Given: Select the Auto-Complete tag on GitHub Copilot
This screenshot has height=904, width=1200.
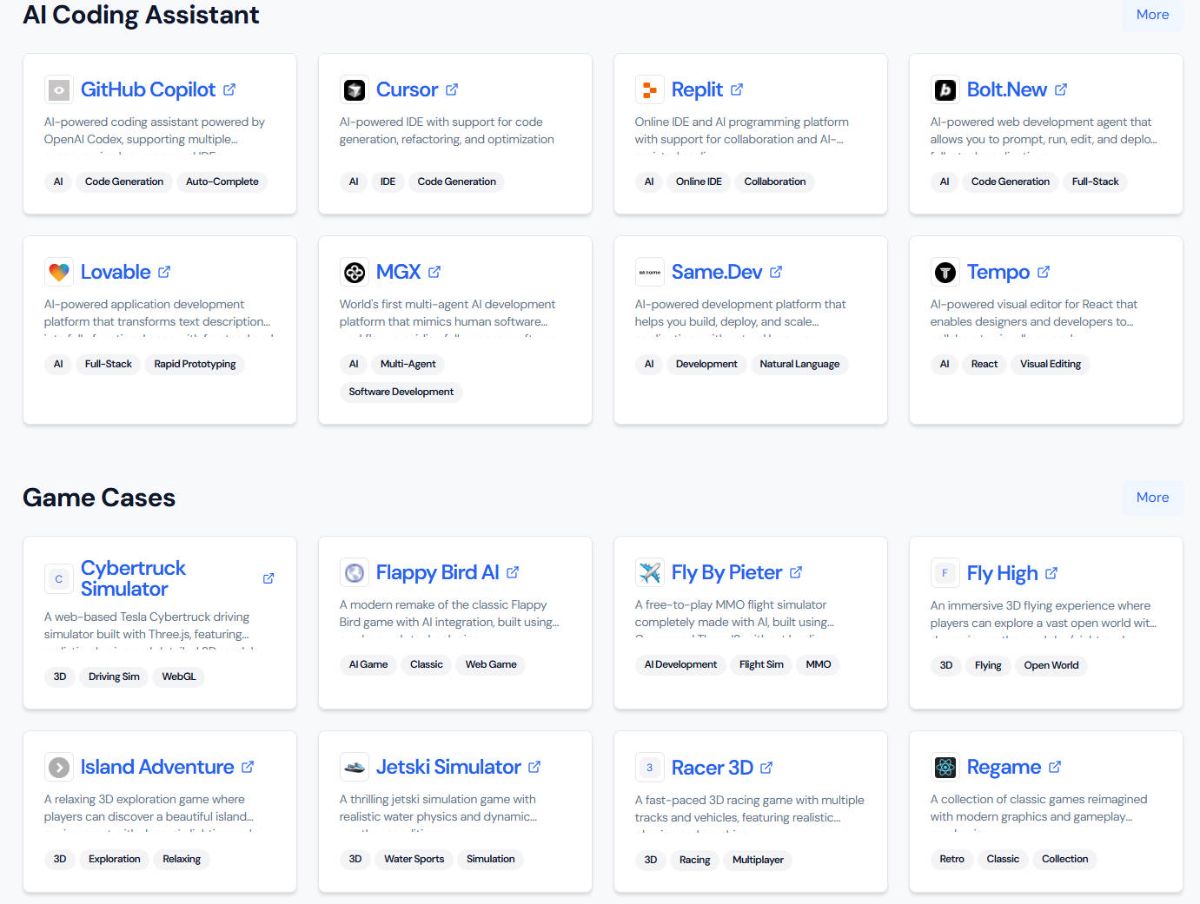Looking at the screenshot, I should [x=222, y=182].
